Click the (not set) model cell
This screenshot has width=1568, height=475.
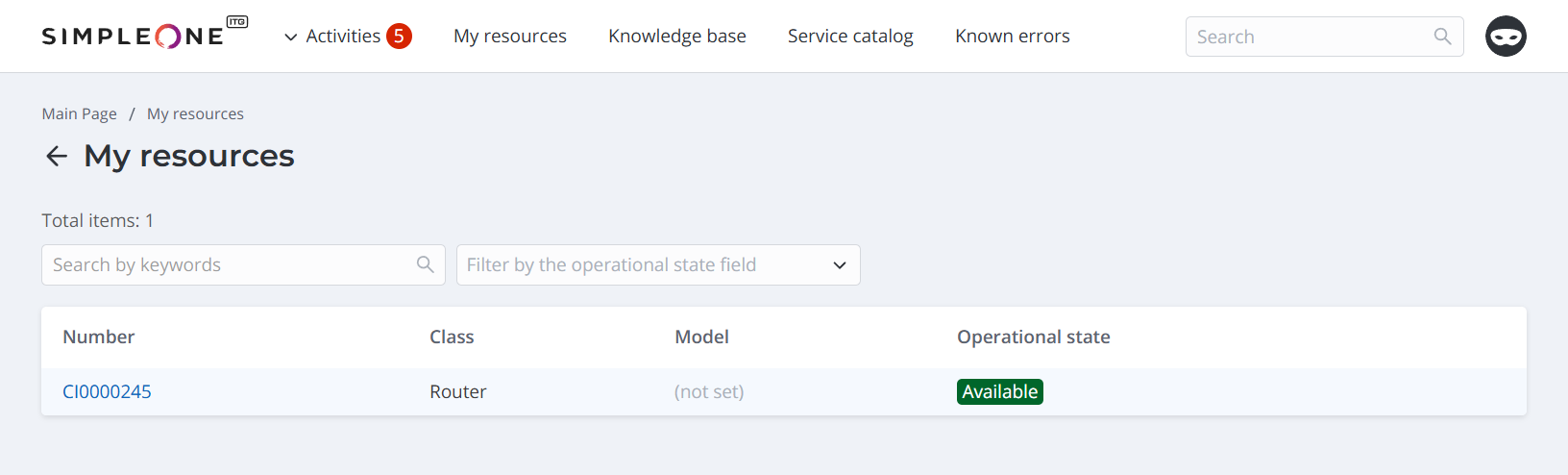pos(709,391)
